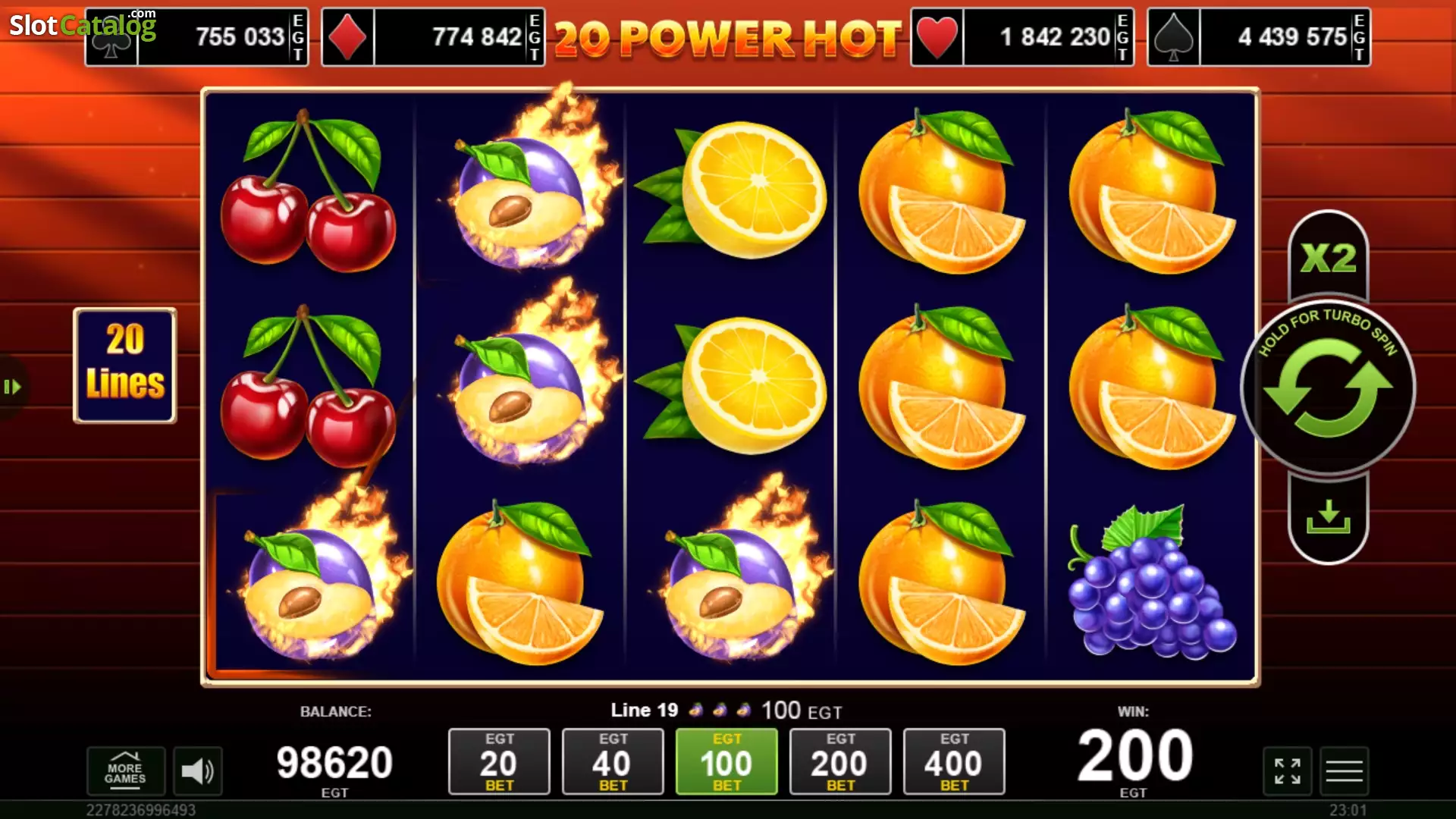The height and width of the screenshot is (819, 1456).
Task: Open the hamburger menu
Action: [1344, 771]
